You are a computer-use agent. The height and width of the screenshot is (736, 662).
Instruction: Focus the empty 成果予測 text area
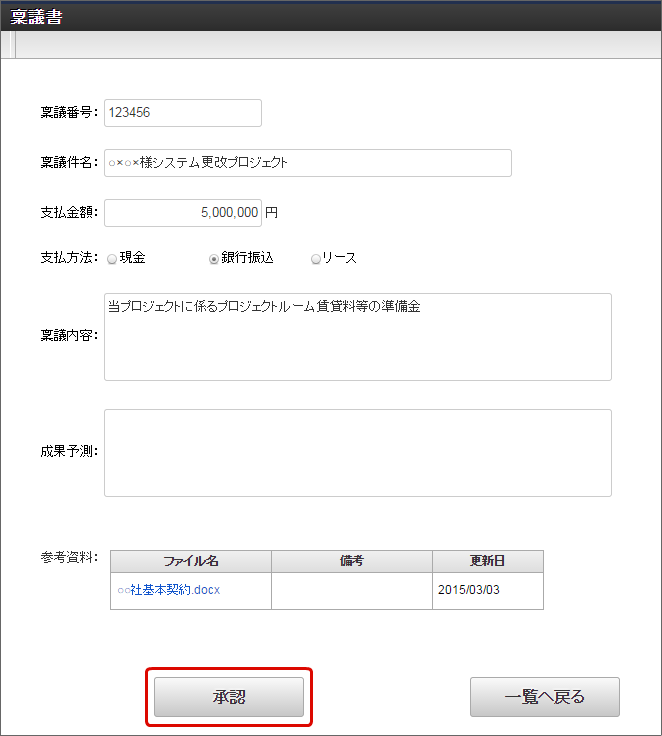357,452
